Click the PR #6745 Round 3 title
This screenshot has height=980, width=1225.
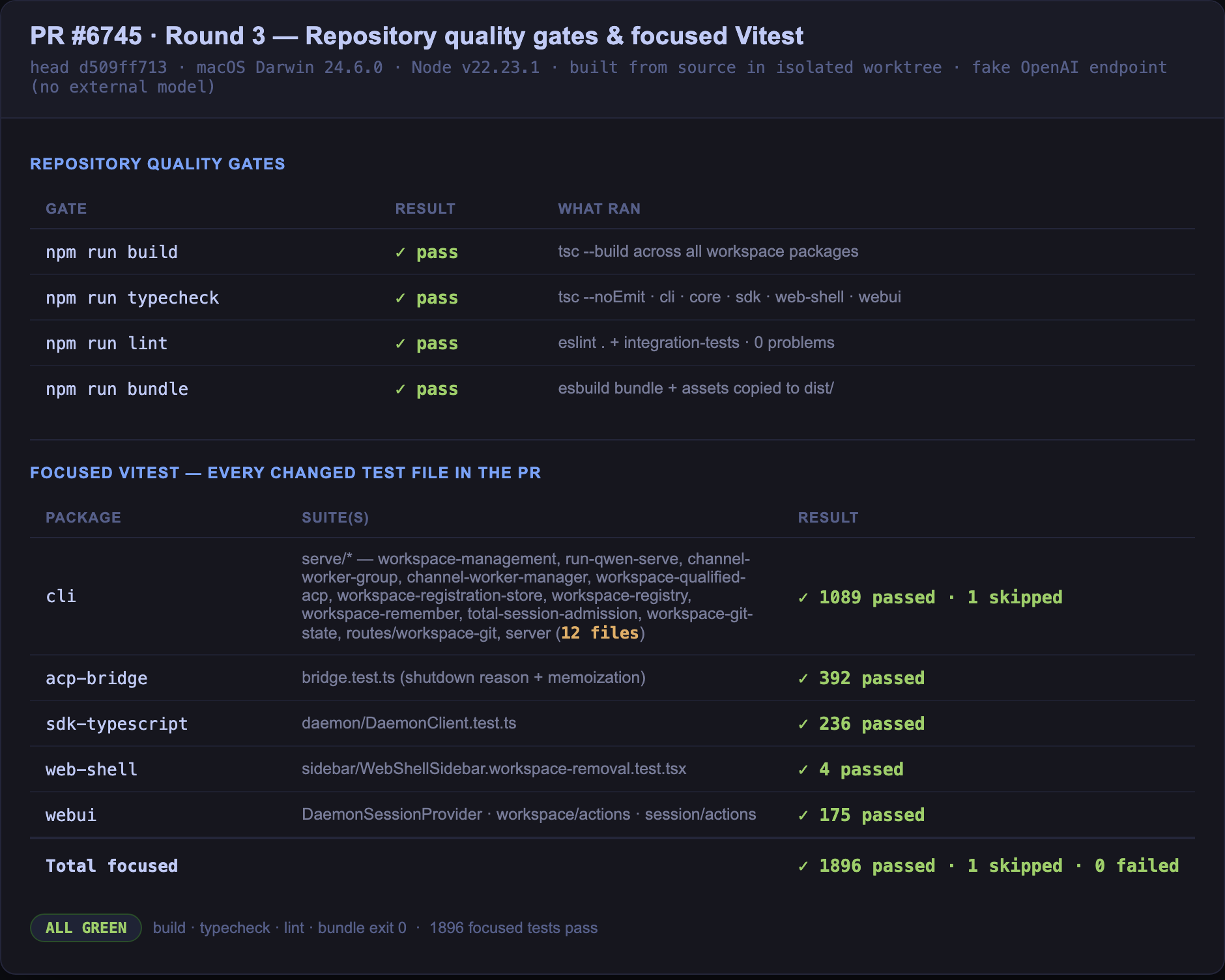[417, 36]
